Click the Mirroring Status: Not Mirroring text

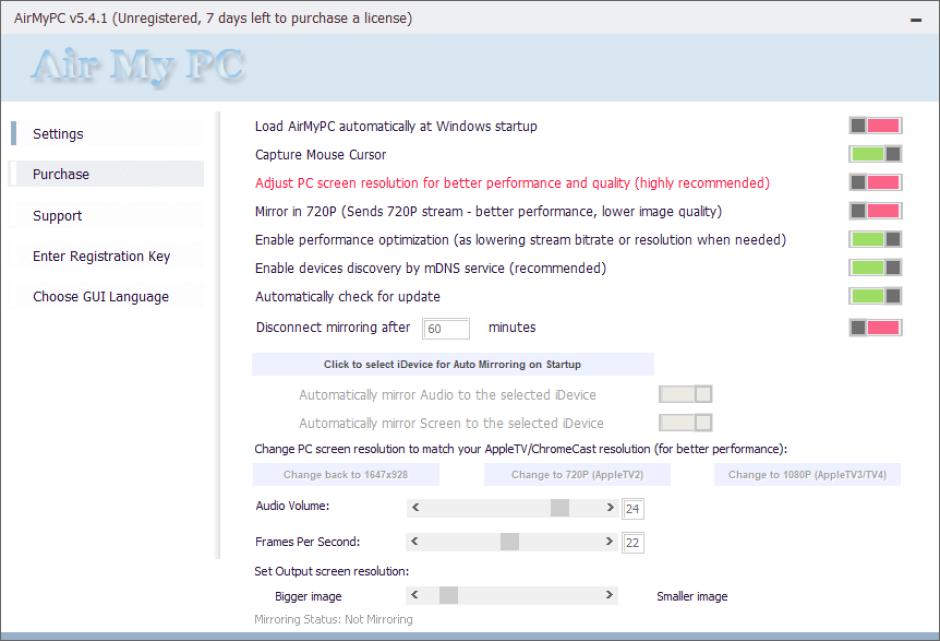333,619
